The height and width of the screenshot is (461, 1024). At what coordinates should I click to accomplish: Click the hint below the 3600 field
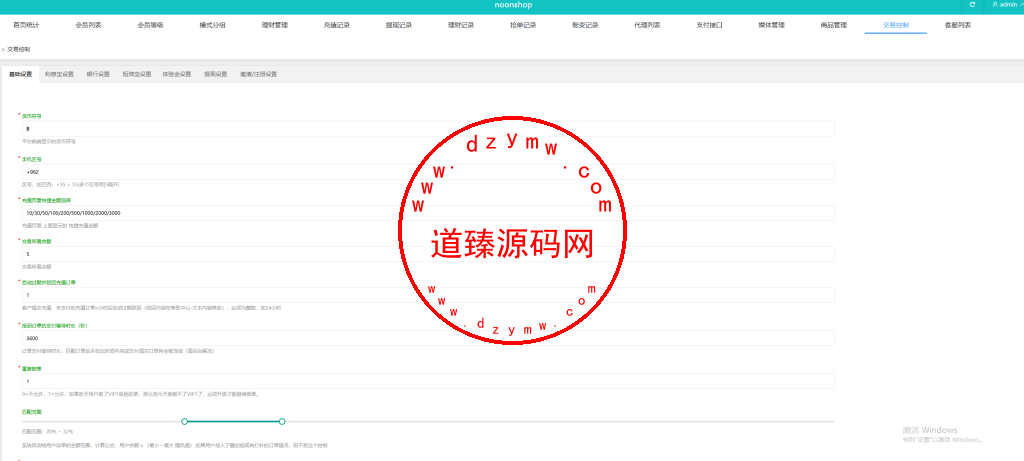coord(118,351)
